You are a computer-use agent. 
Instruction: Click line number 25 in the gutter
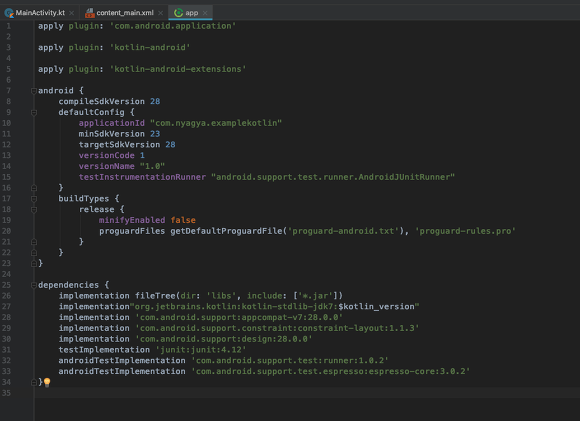(x=6, y=285)
